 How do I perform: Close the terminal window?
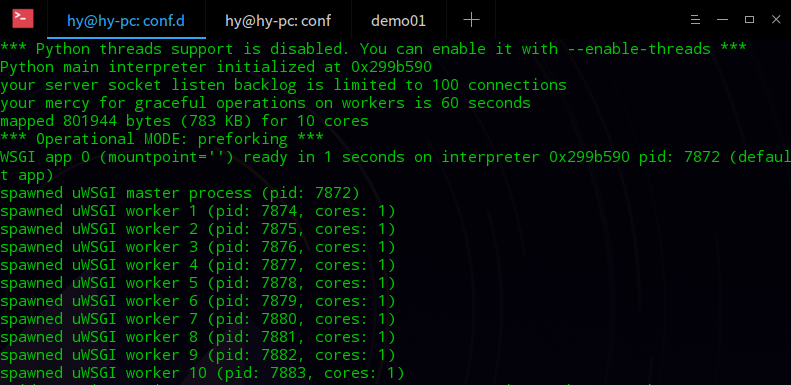(776, 20)
